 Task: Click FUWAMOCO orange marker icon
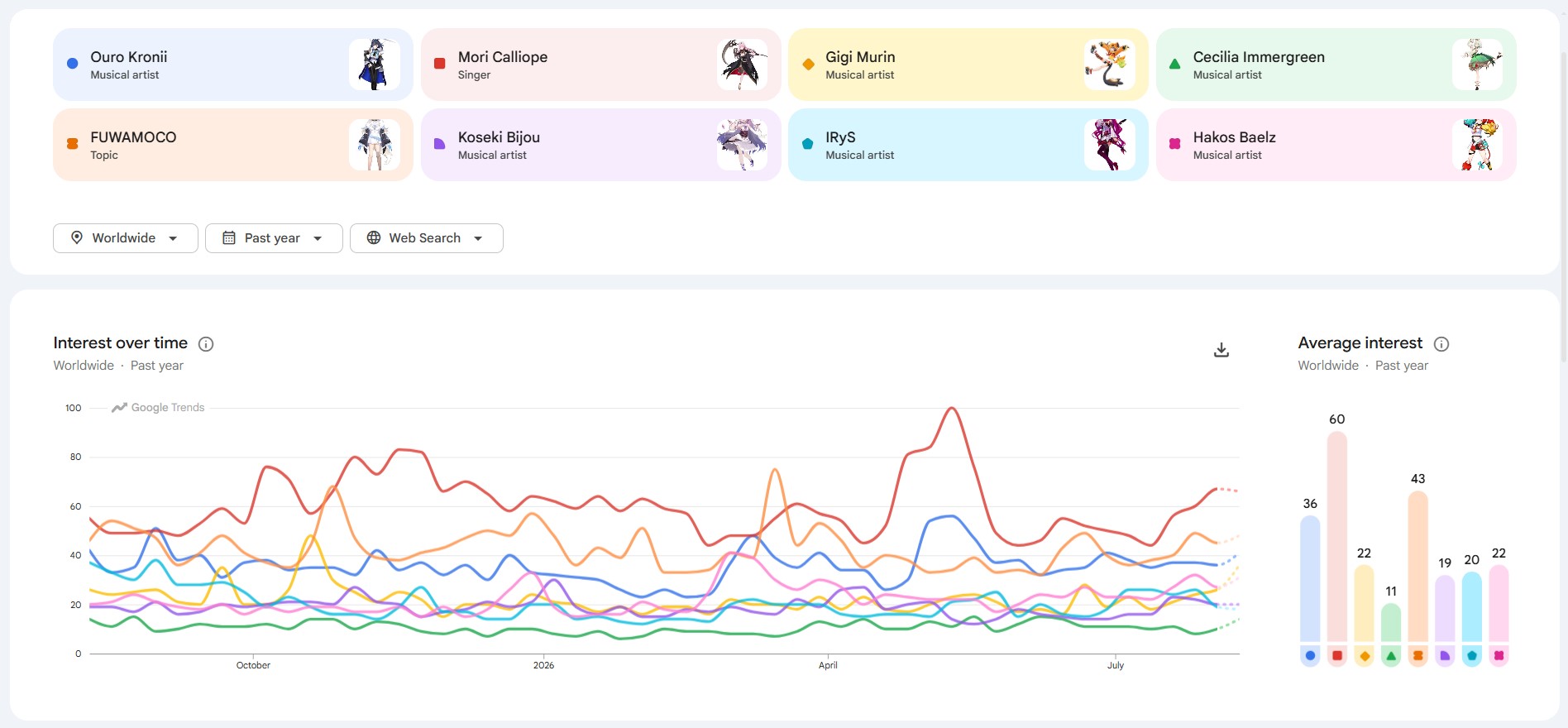(x=73, y=144)
